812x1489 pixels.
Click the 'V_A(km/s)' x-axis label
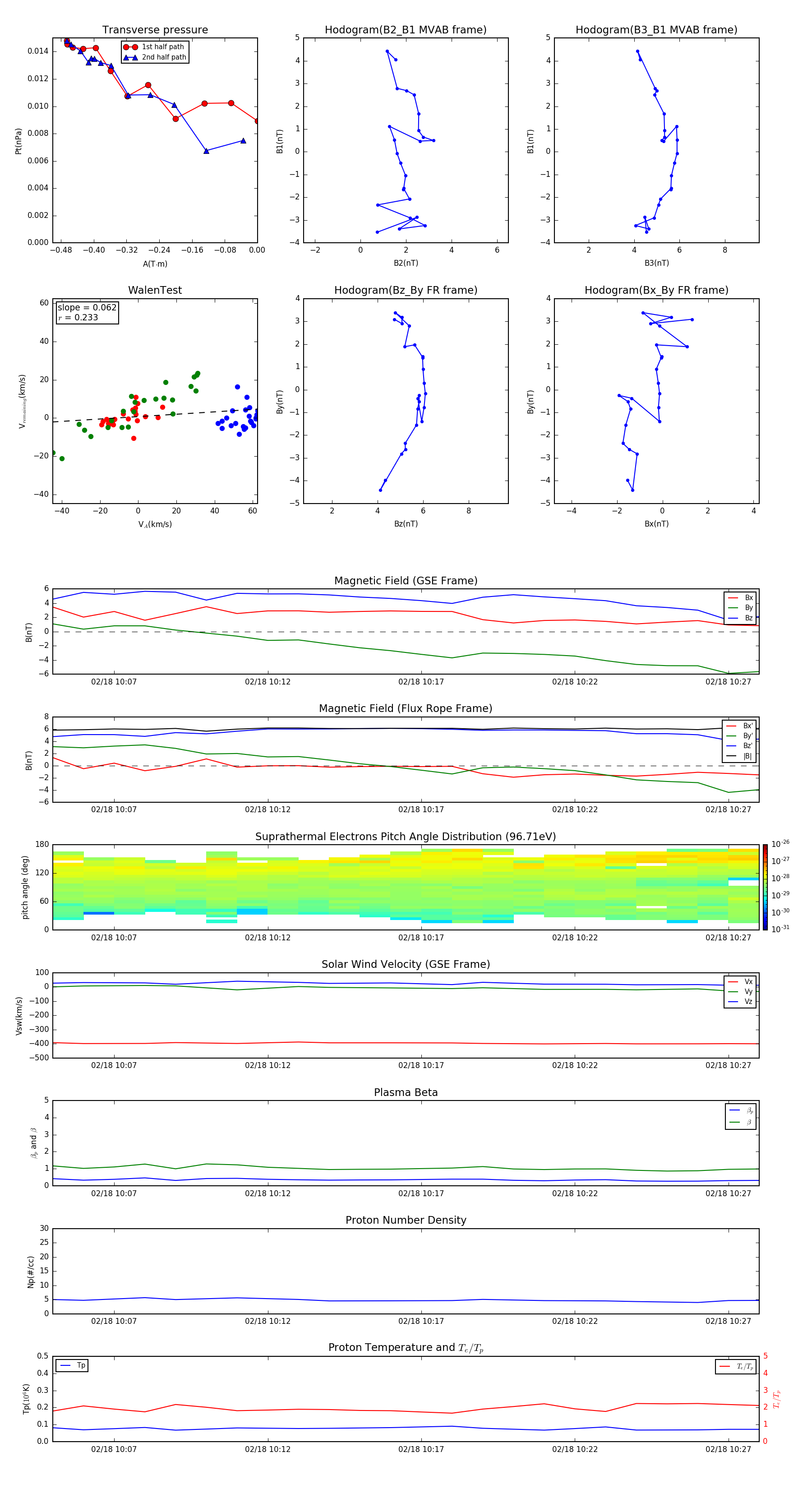[155, 524]
